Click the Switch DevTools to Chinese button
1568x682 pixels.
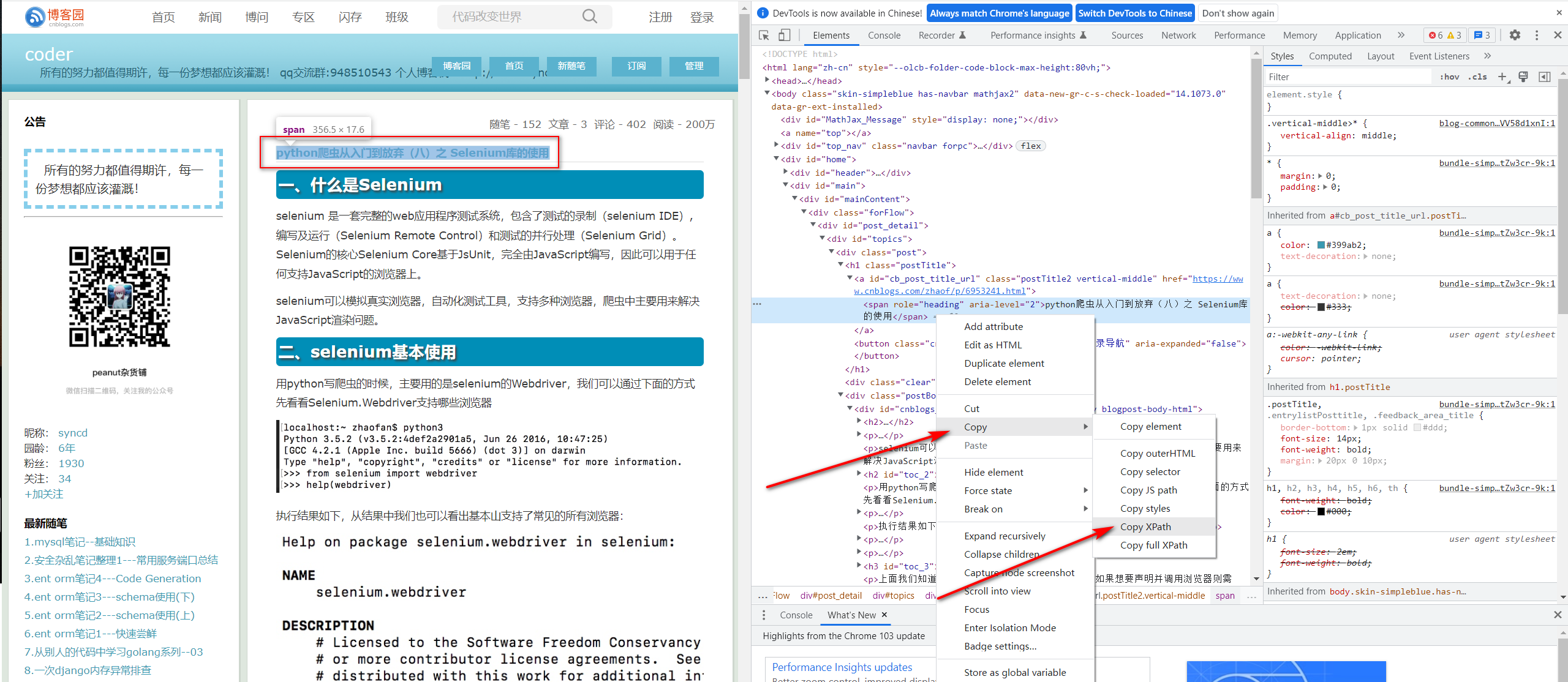1135,12
